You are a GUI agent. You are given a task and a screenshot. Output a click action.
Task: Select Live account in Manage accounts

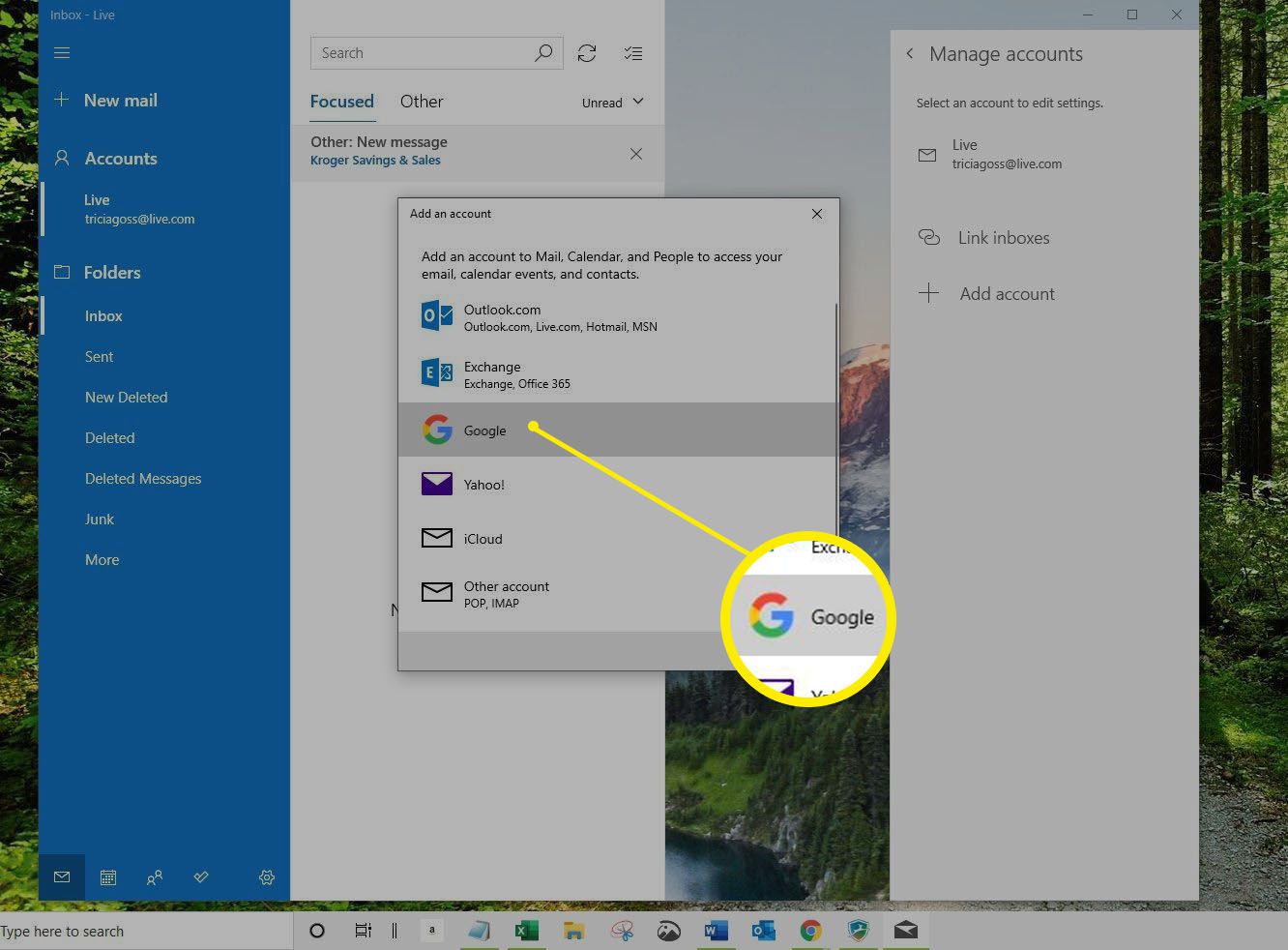1043,155
